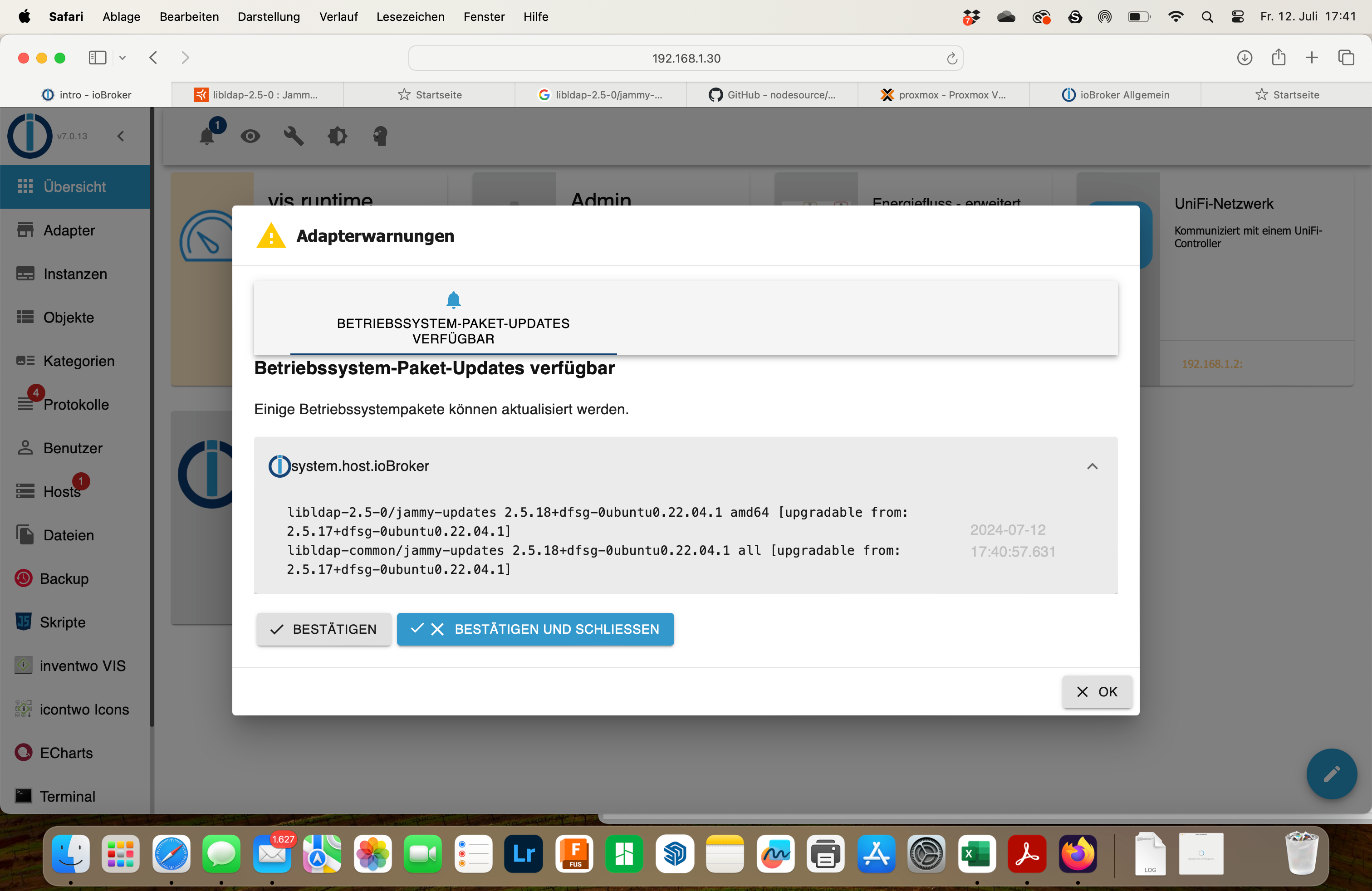The width and height of the screenshot is (1372, 891).
Task: Open Protokolle in the sidebar
Action: pyautogui.click(x=75, y=405)
